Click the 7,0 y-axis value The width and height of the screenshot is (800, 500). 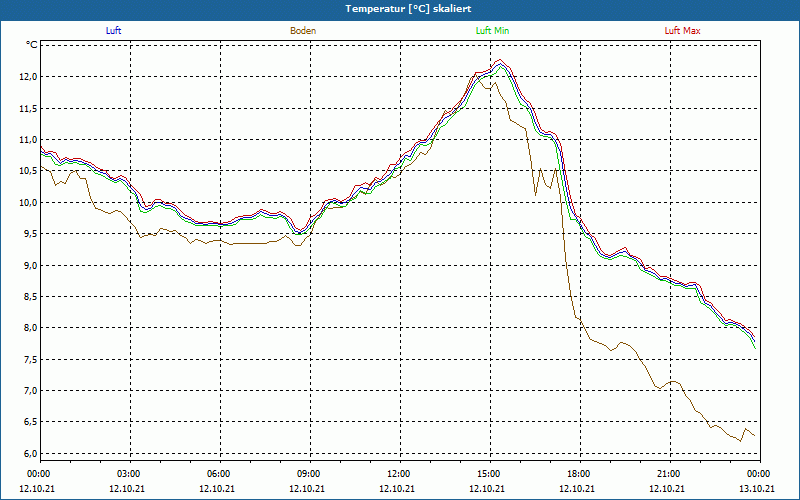[x=31, y=390]
